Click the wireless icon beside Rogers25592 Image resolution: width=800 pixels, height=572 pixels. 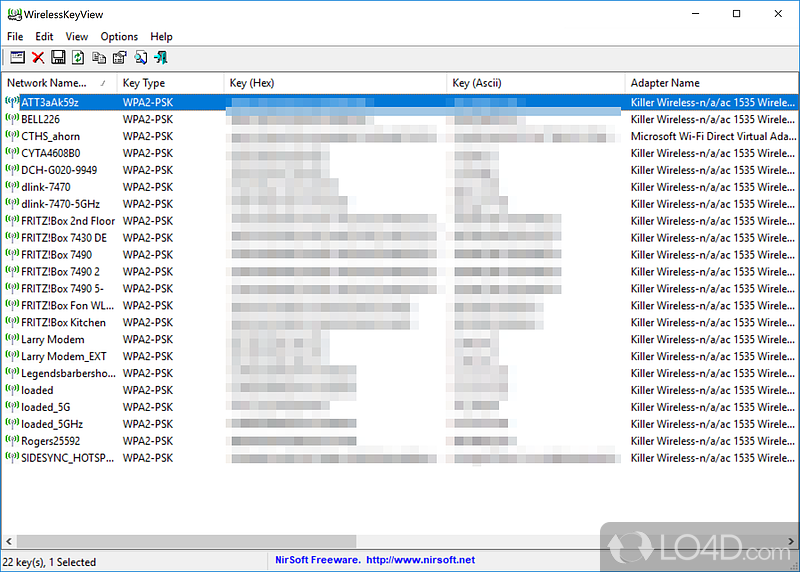coord(12,440)
